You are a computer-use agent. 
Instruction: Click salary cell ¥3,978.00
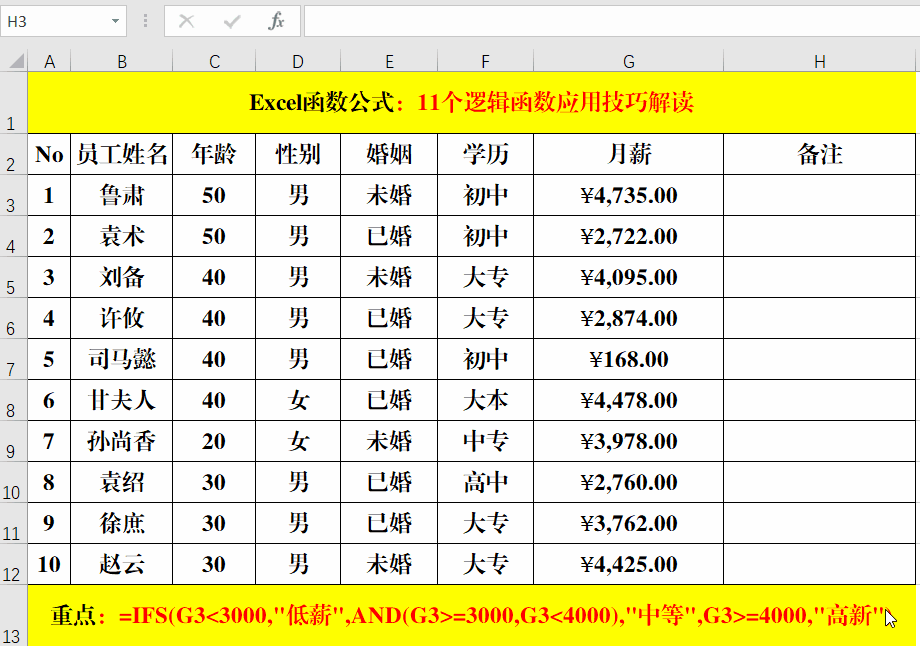[628, 441]
